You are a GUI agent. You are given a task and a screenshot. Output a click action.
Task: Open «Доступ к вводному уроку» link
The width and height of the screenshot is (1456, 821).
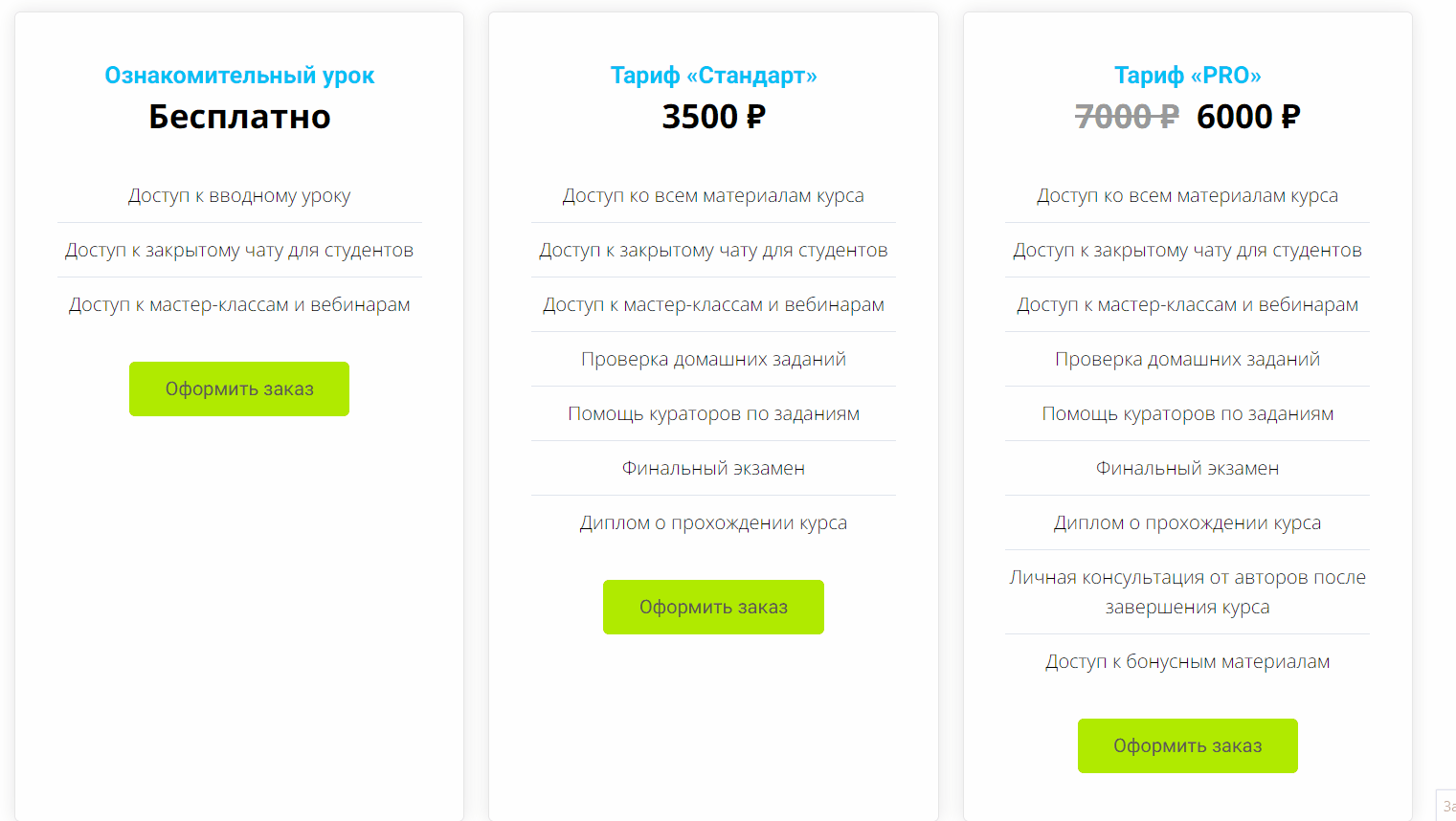point(238,195)
